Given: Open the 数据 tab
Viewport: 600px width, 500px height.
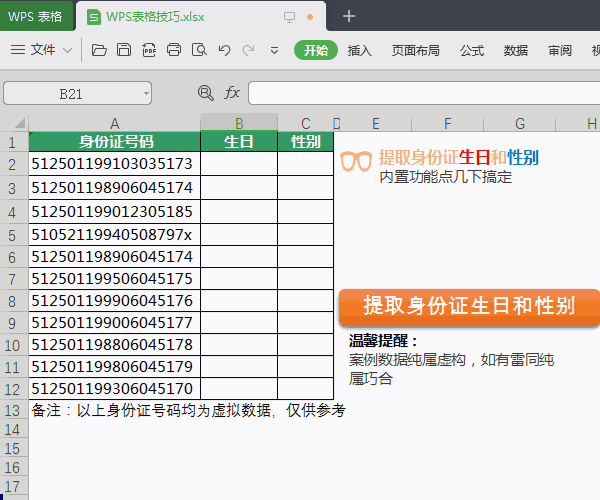Looking at the screenshot, I should (x=516, y=50).
